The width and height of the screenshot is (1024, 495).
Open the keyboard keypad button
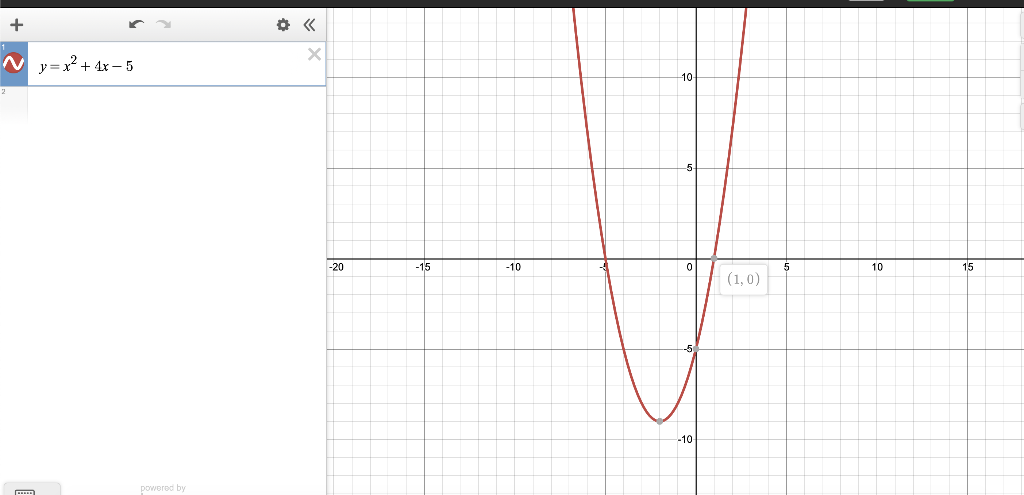coord(32,489)
